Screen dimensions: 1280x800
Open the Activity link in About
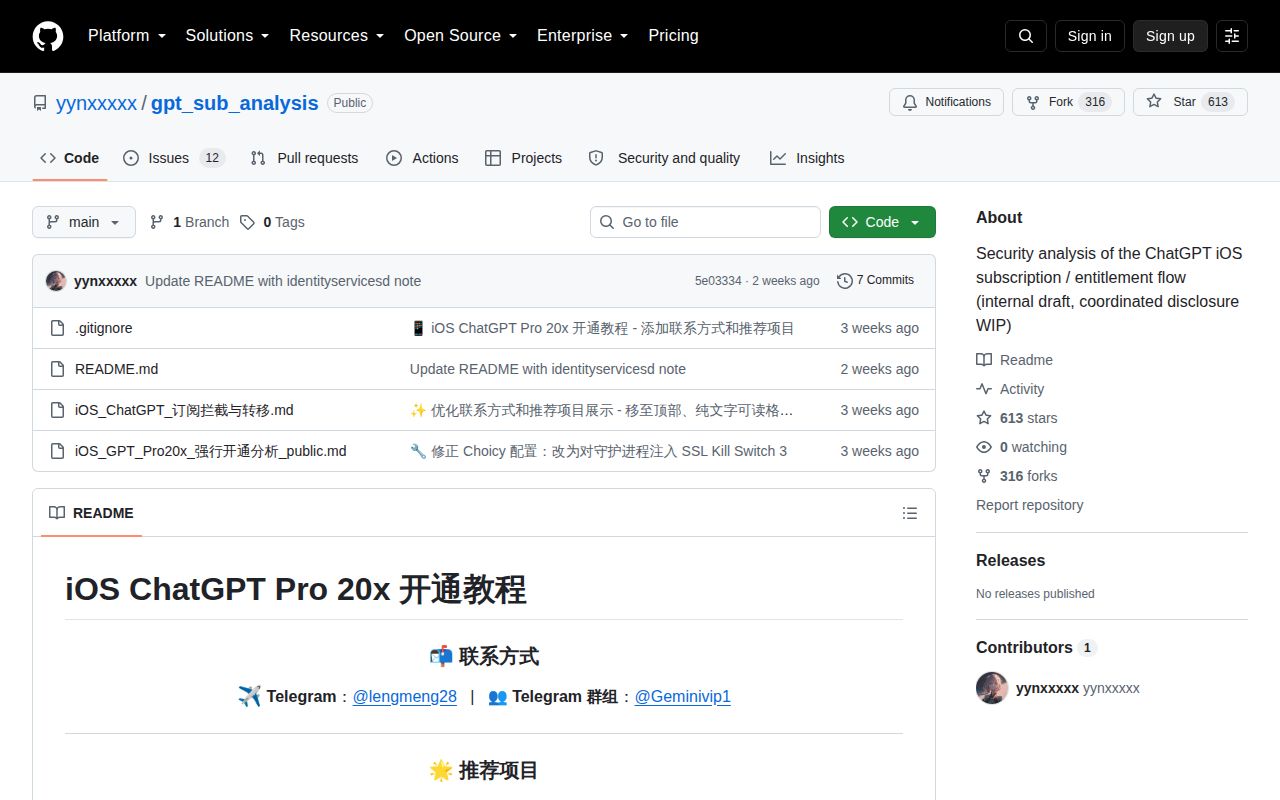[1021, 389]
